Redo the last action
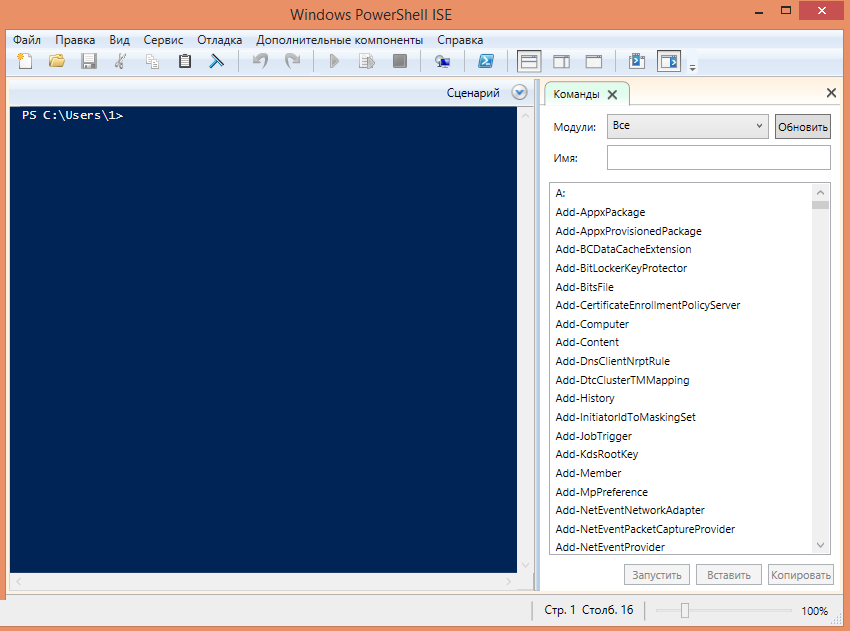This screenshot has height=631, width=850. [x=292, y=61]
